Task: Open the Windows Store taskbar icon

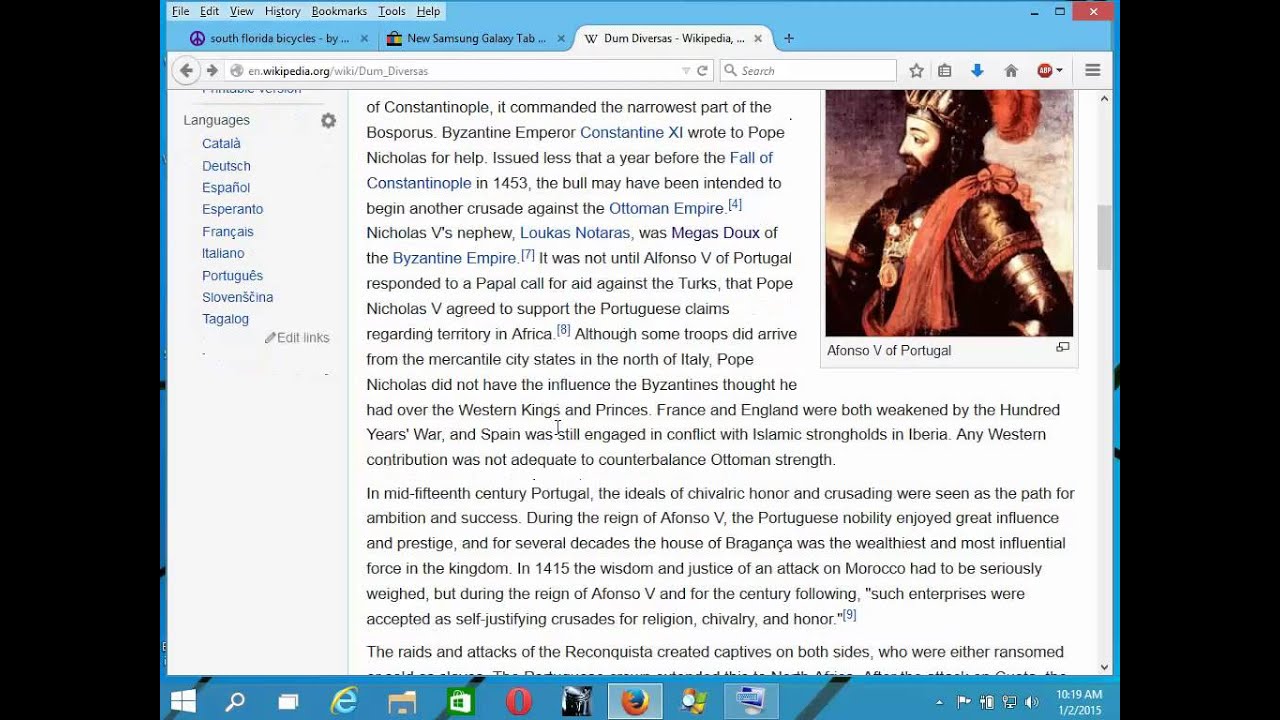Action: point(460,701)
